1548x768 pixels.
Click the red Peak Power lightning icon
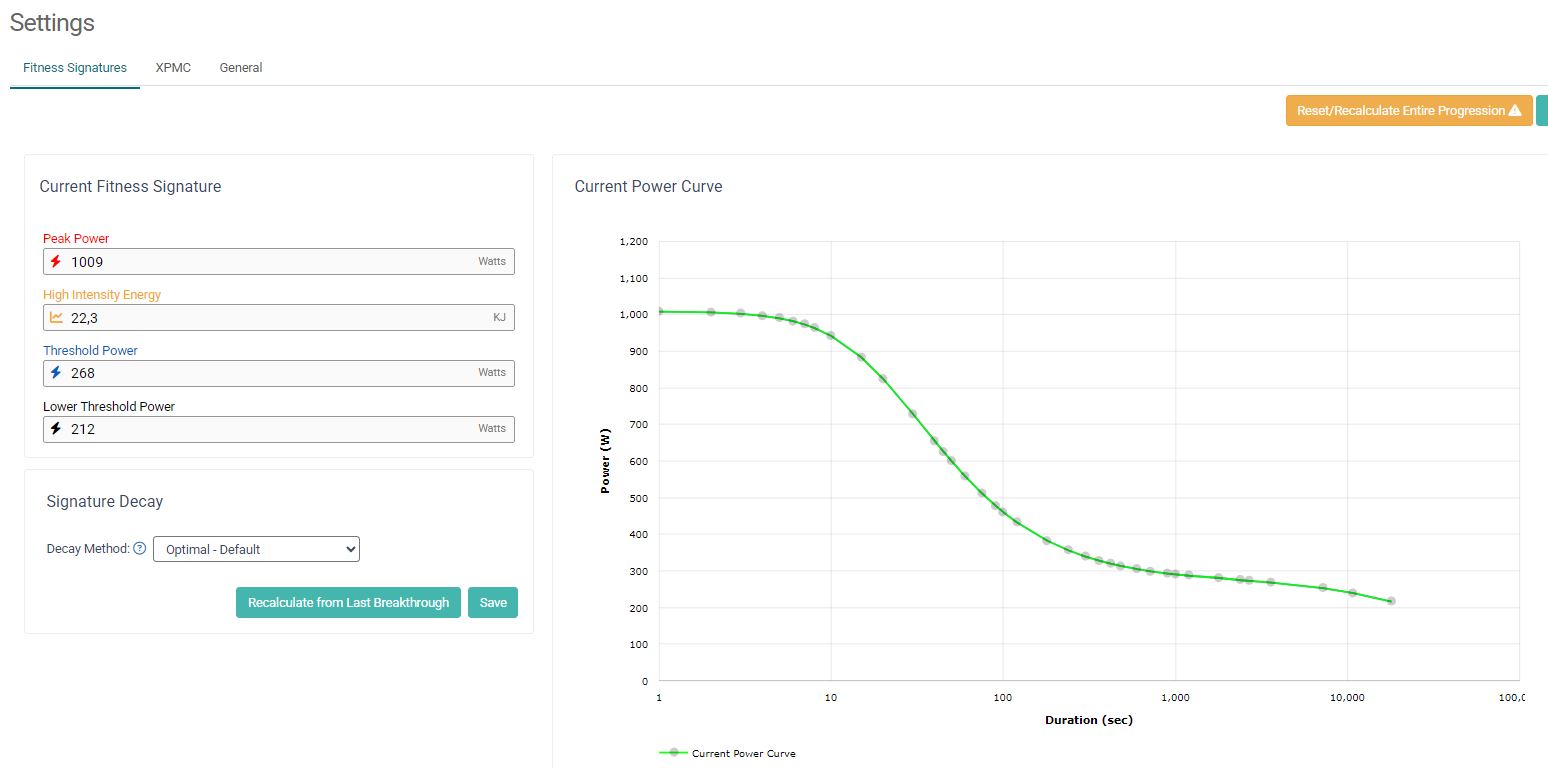pyautogui.click(x=56, y=262)
